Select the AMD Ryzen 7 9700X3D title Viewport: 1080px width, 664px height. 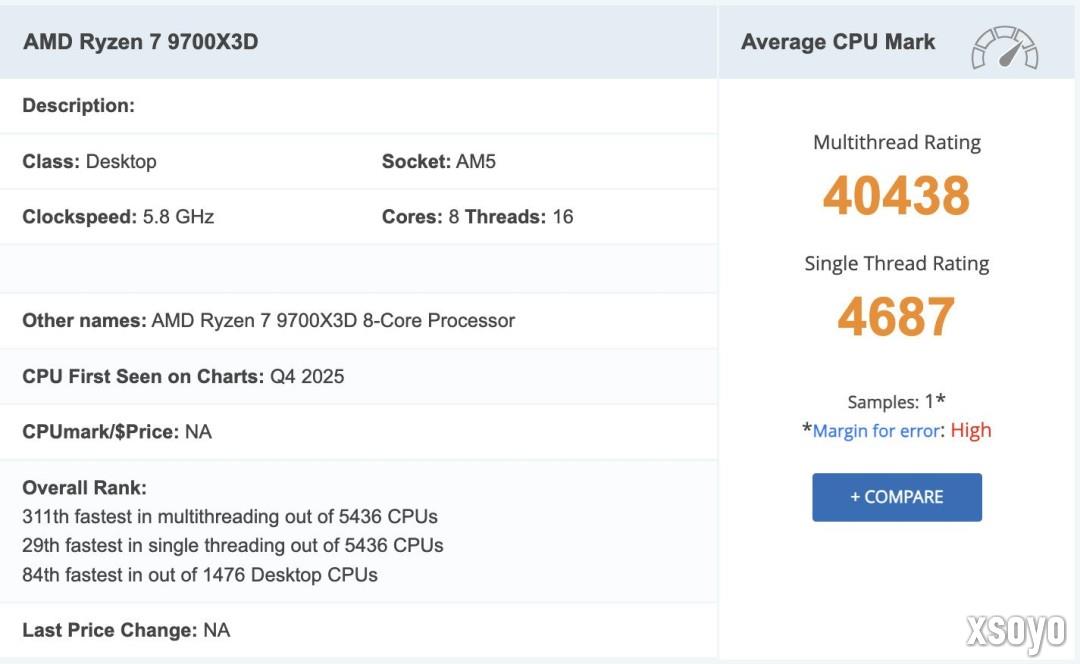click(x=142, y=42)
